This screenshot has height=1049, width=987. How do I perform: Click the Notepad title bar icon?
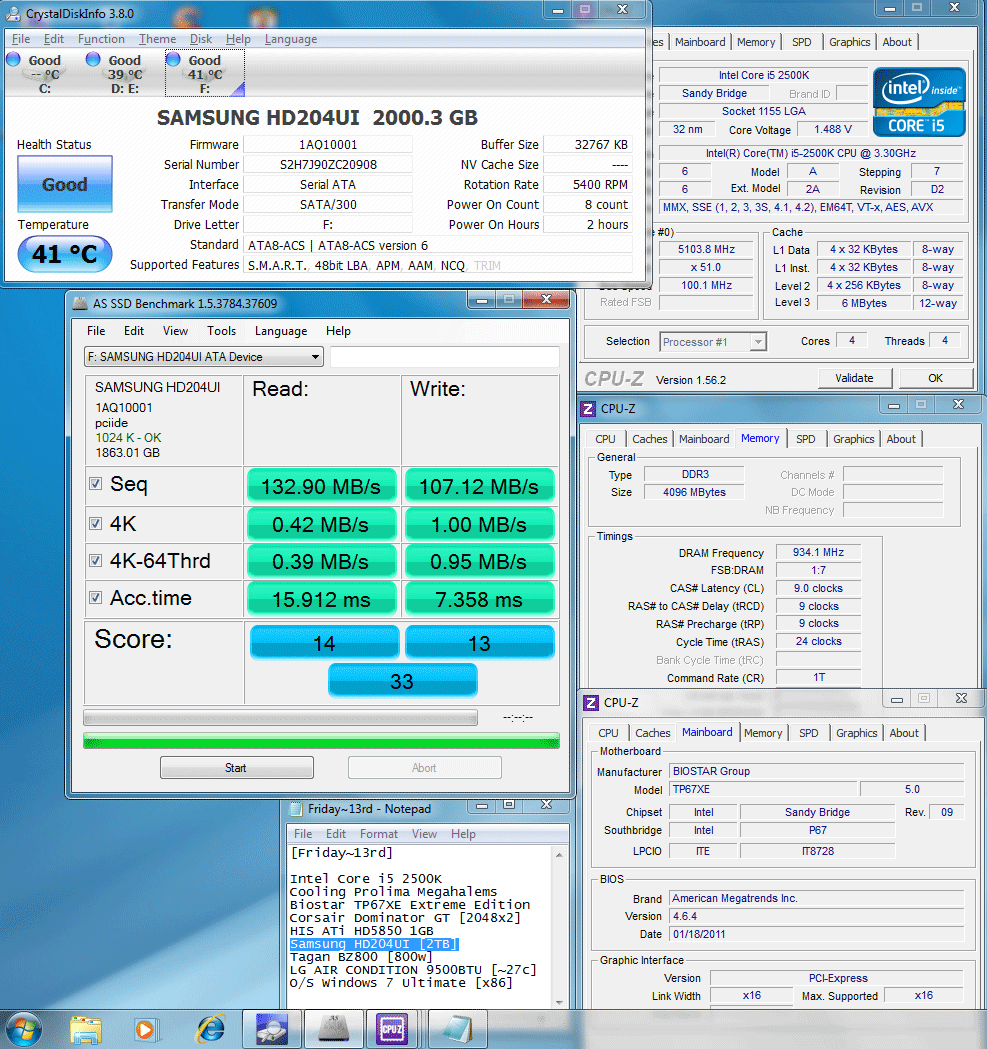click(x=295, y=809)
